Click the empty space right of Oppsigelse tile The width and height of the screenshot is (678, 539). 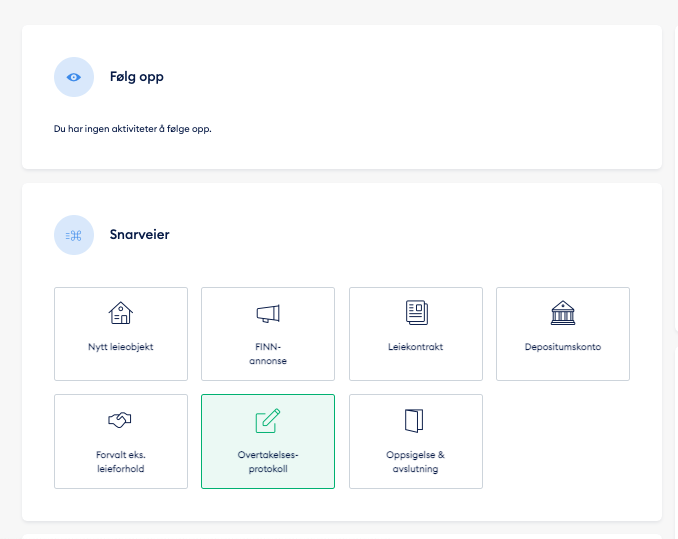(563, 441)
